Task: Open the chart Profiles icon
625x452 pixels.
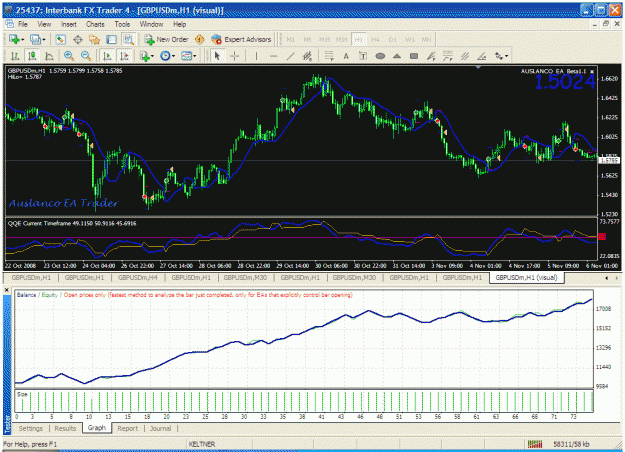Action: tap(35, 39)
